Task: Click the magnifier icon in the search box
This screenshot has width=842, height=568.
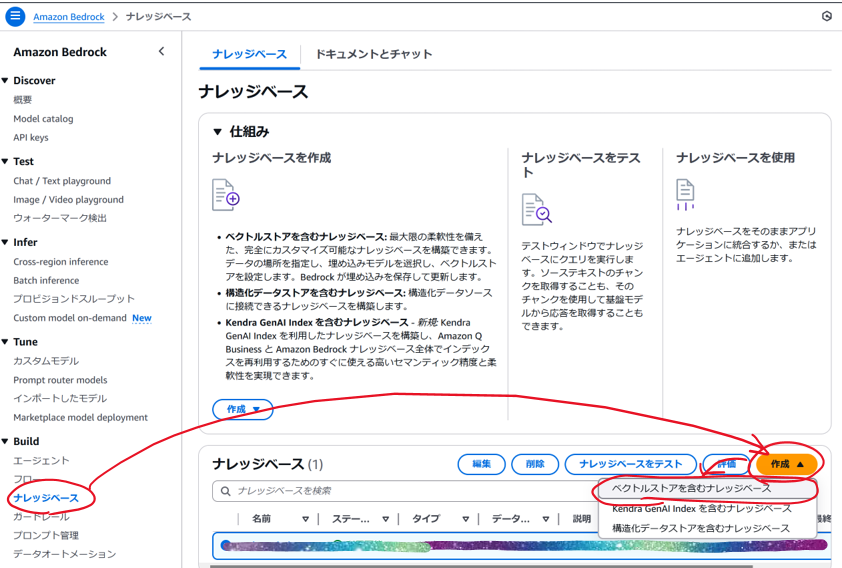Action: click(x=226, y=491)
